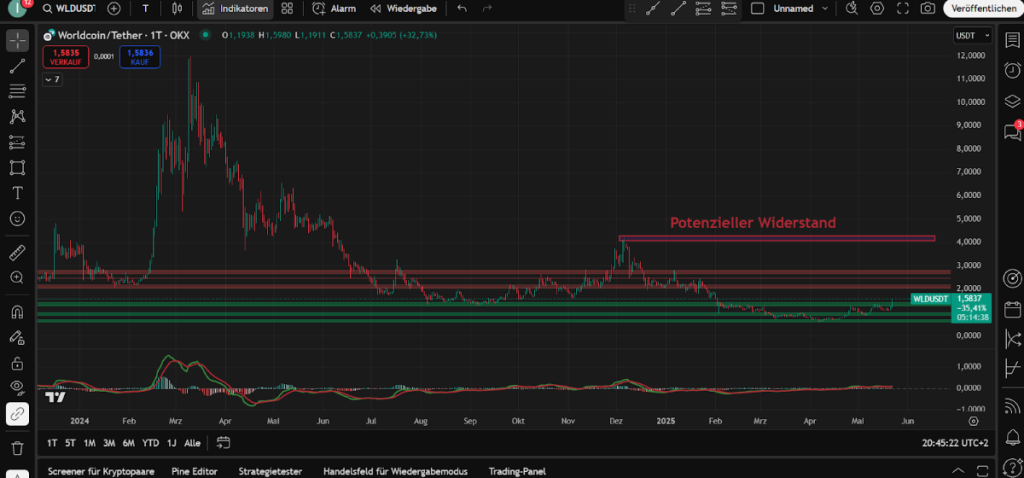This screenshot has width=1024, height=478.
Task: Enter fullscreen mode with the frame icon
Action: (x=903, y=9)
